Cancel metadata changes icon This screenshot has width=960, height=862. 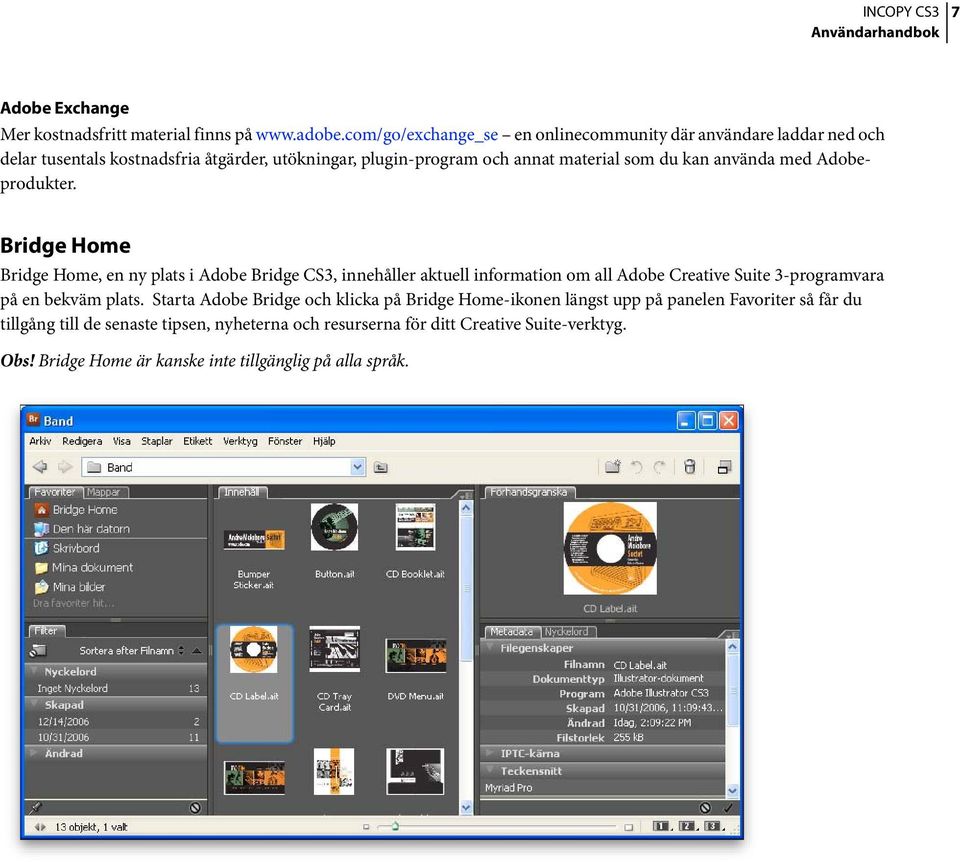pyautogui.click(x=706, y=808)
